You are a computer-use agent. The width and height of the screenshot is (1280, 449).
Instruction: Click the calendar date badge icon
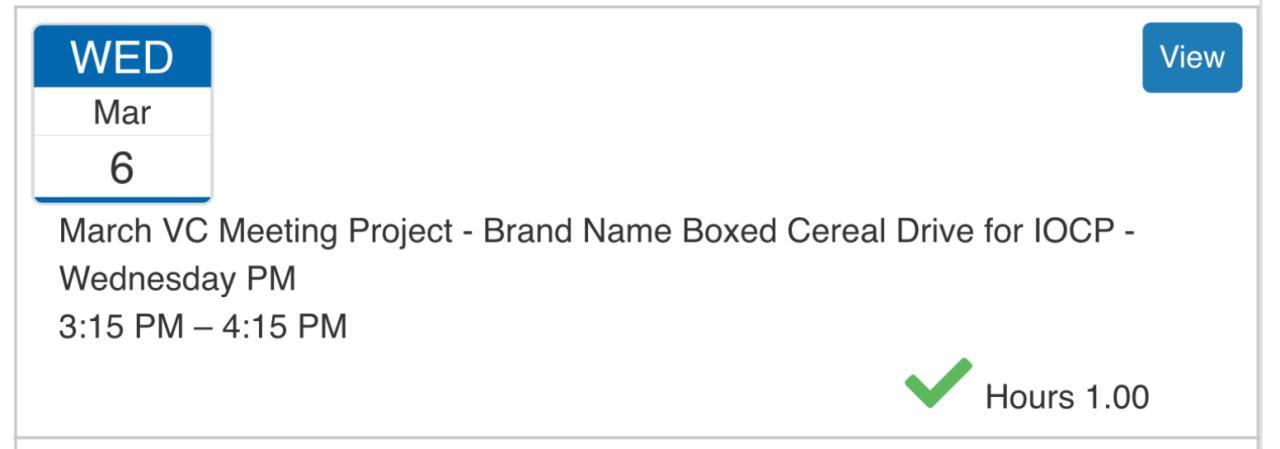122,113
